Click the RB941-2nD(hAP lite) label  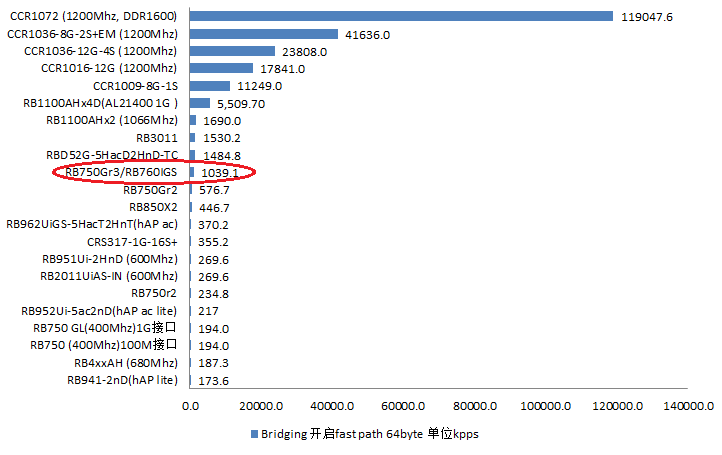click(x=122, y=380)
